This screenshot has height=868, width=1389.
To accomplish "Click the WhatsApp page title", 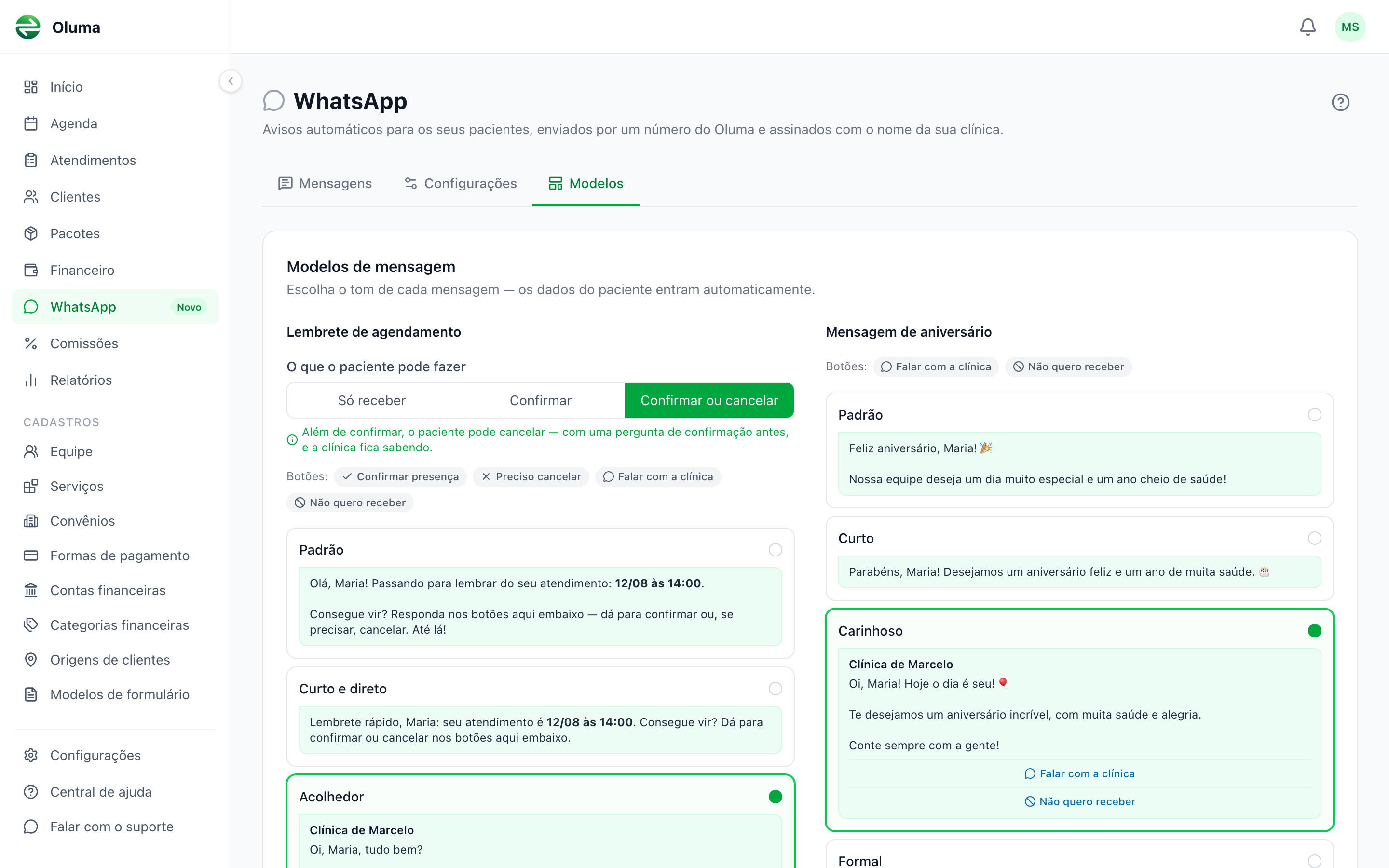I will (x=350, y=101).
